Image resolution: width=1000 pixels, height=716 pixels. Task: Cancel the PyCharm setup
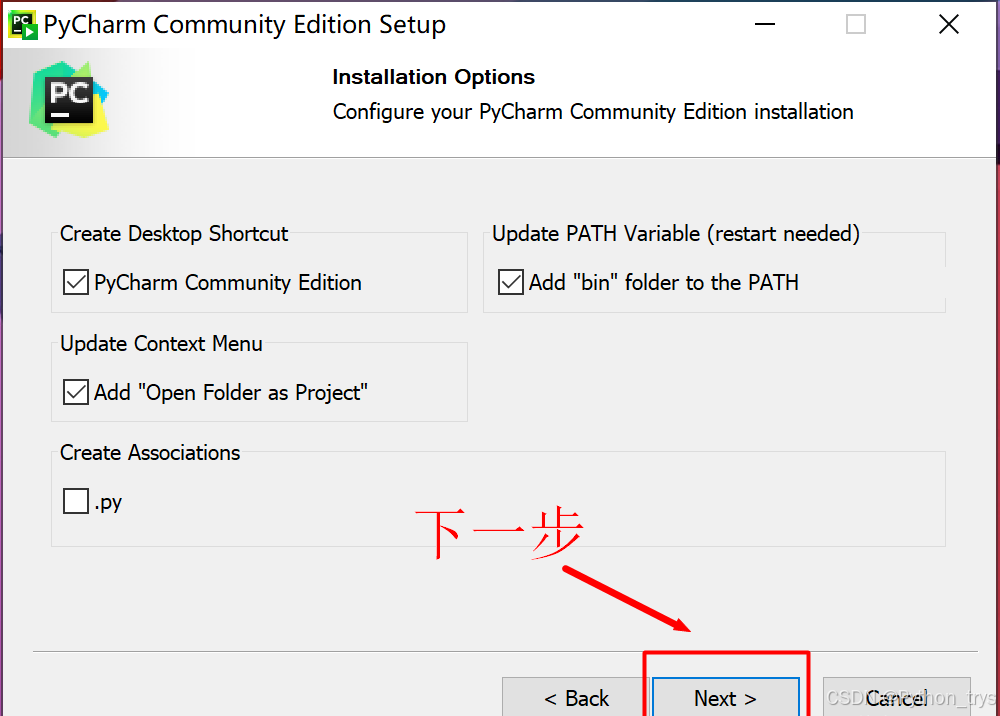897,698
